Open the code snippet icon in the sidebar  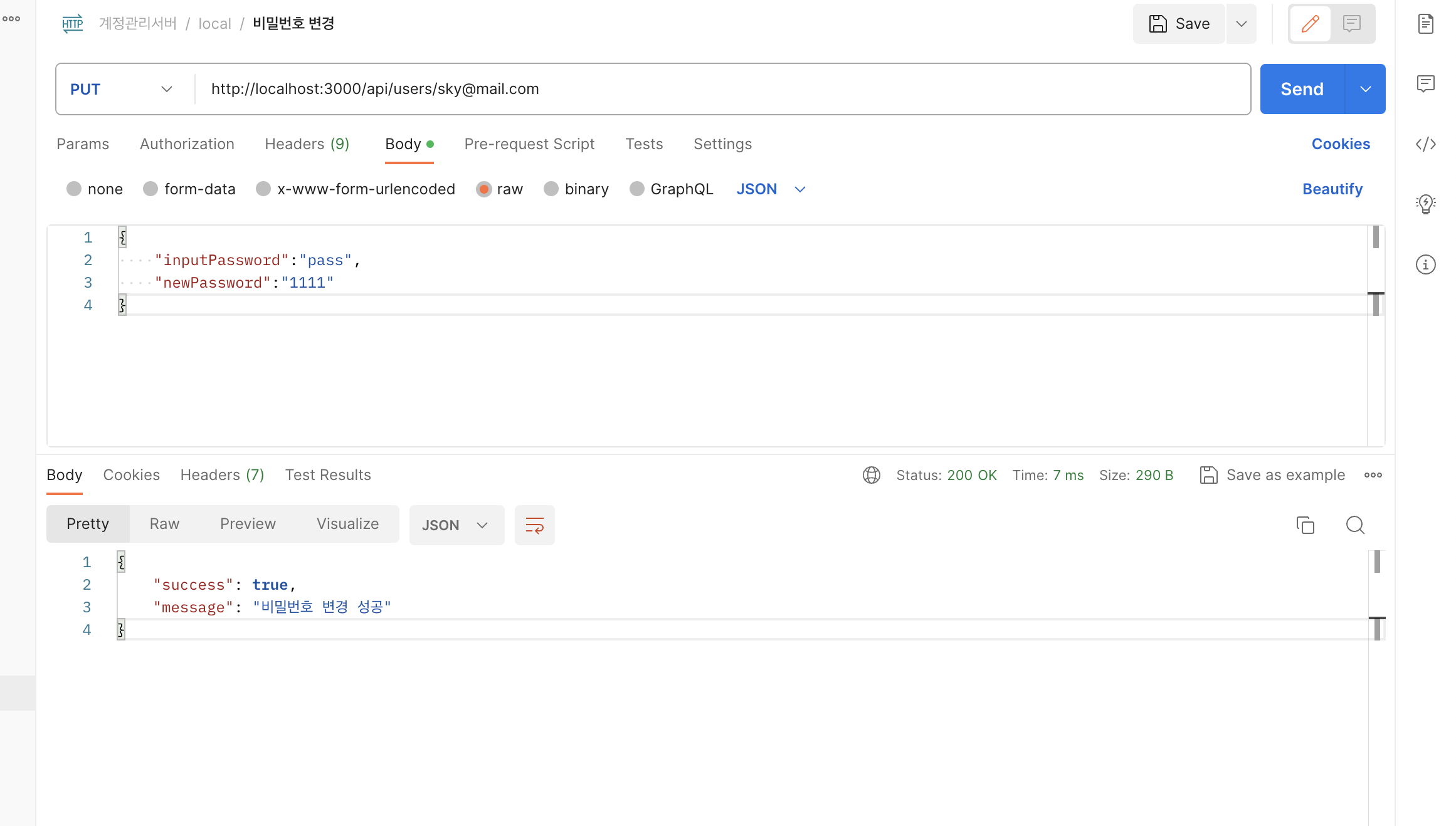click(1425, 144)
